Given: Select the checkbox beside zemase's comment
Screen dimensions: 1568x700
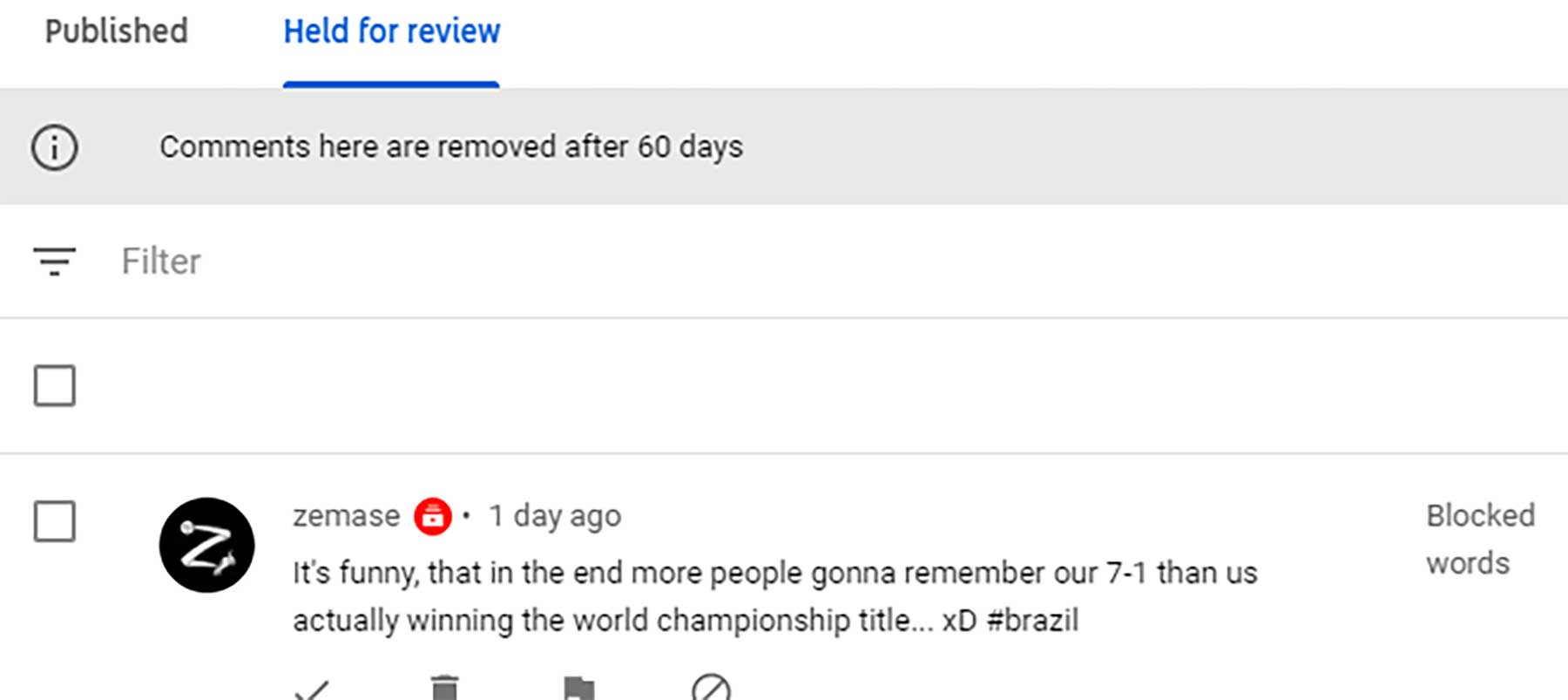Looking at the screenshot, I should (x=55, y=520).
